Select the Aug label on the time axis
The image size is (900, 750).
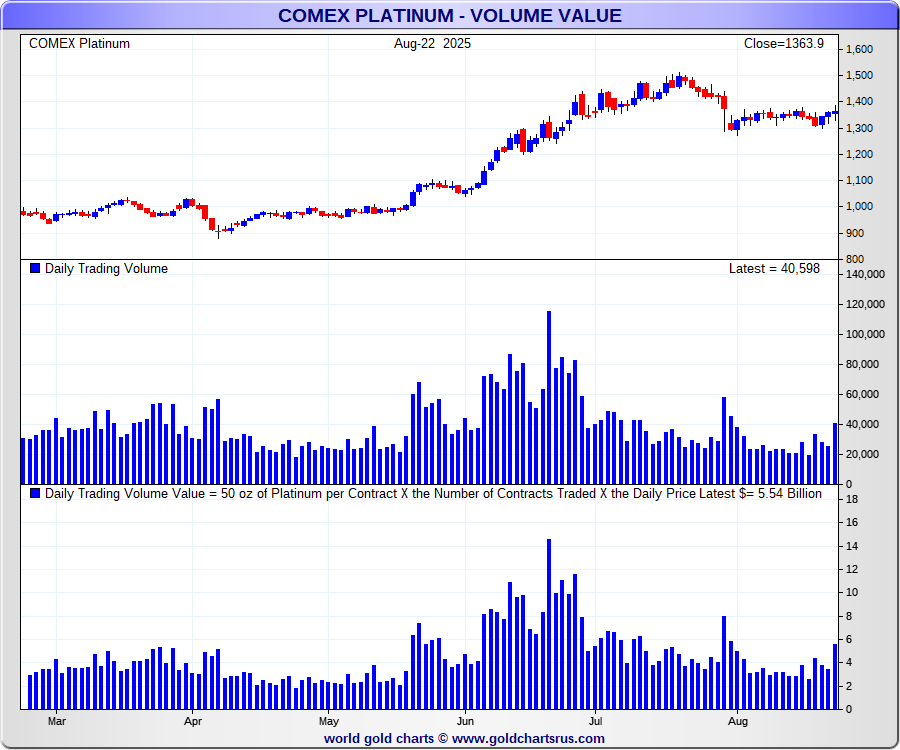737,719
